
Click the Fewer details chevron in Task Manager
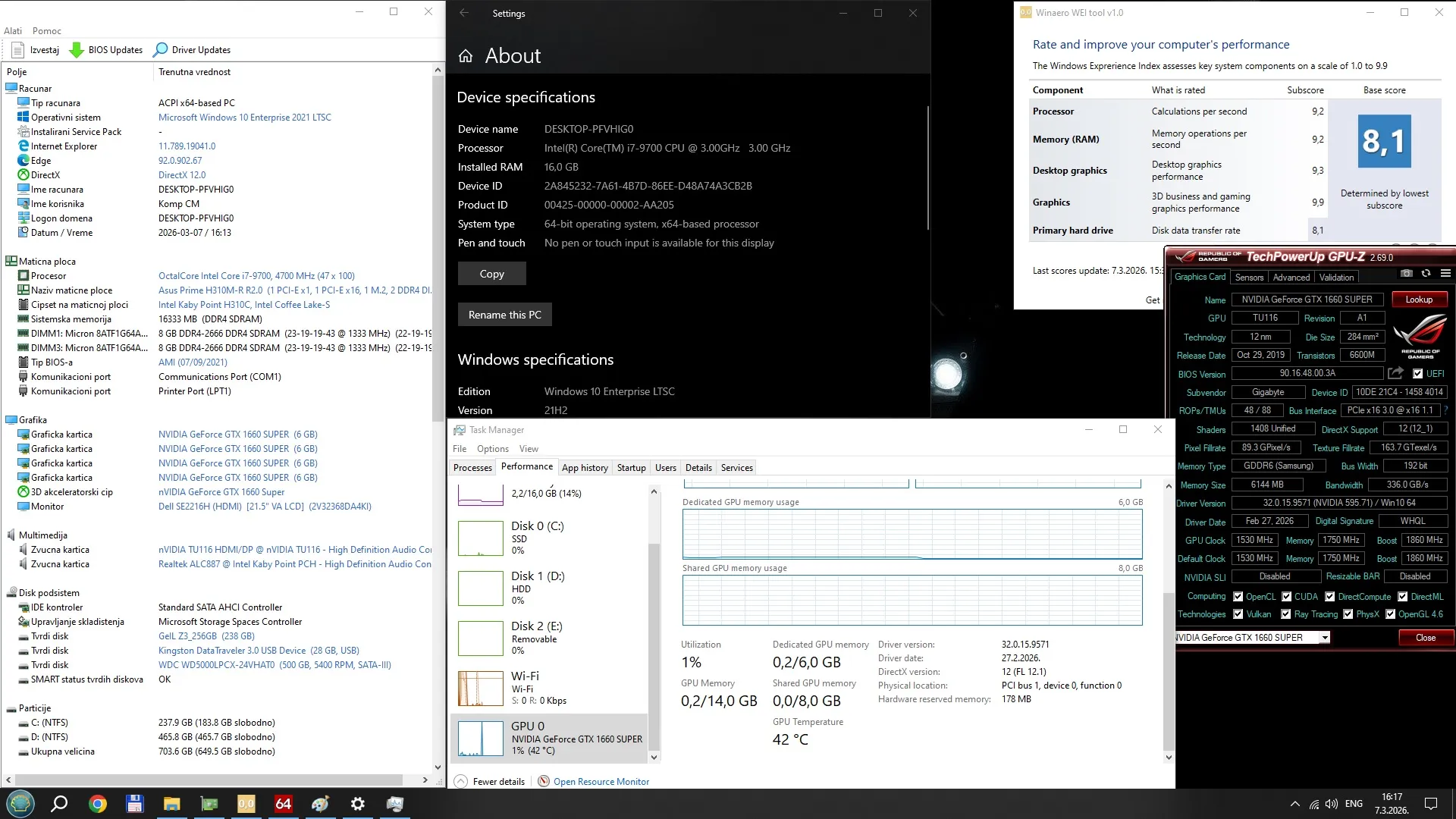click(x=460, y=782)
